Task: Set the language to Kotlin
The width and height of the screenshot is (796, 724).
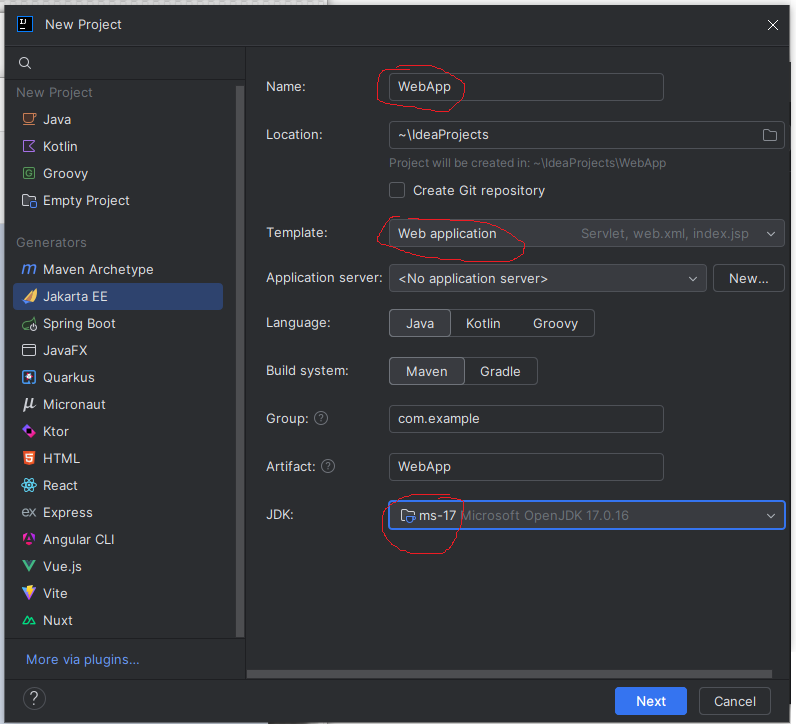Action: point(483,323)
